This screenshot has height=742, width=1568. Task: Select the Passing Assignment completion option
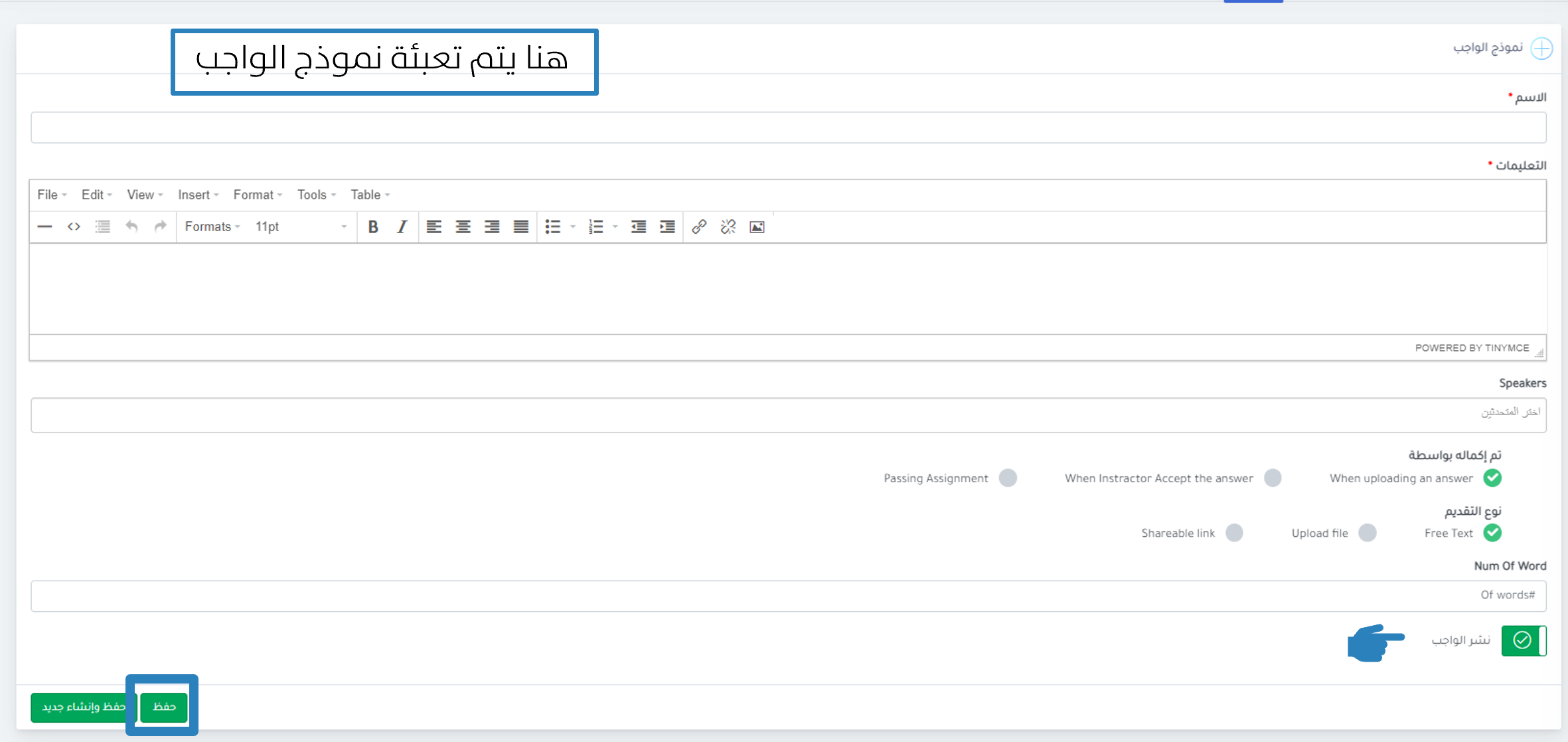[1008, 478]
